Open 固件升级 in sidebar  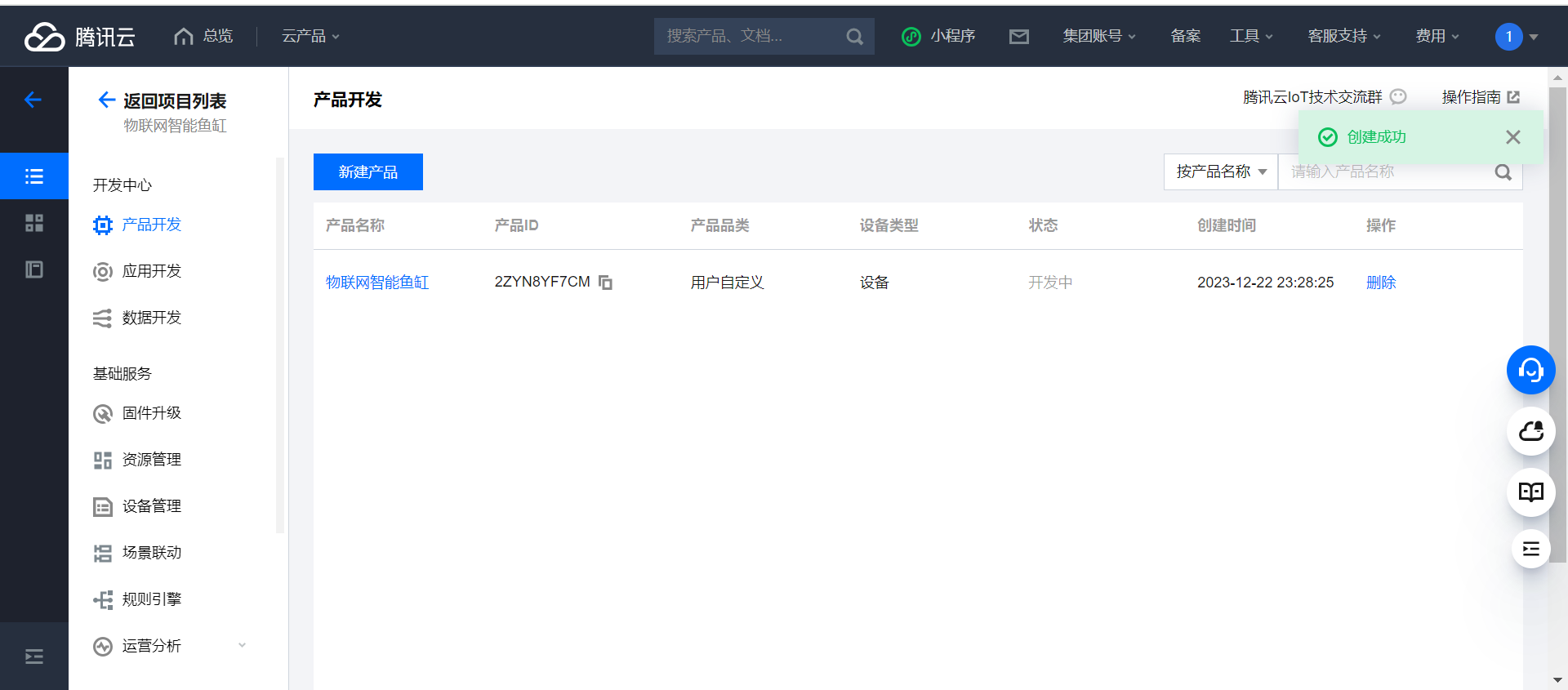point(152,413)
